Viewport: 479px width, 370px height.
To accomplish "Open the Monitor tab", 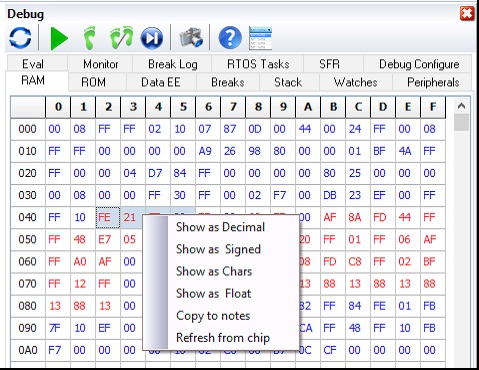I will [101, 64].
